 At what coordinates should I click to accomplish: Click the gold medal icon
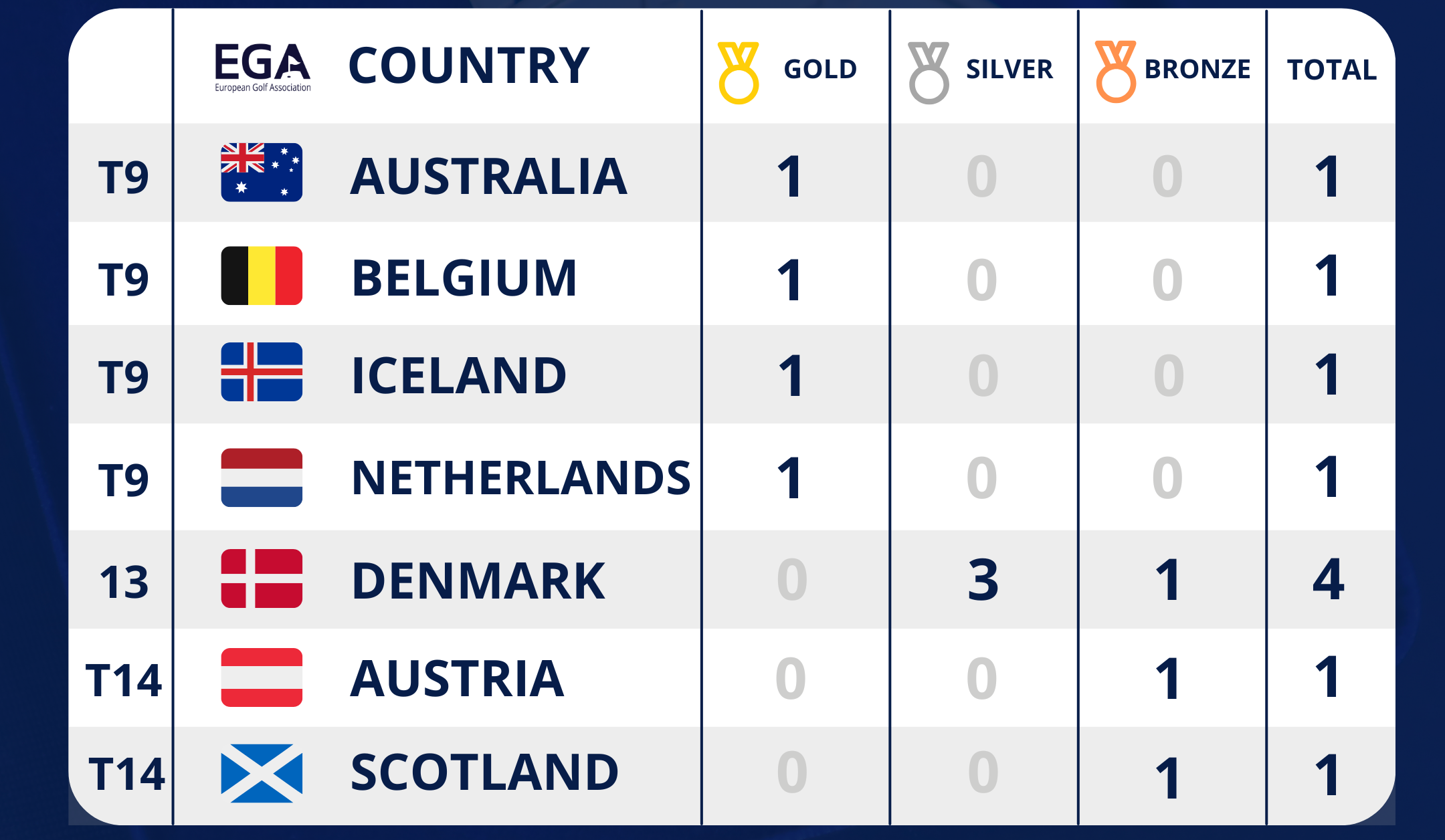[x=739, y=72]
